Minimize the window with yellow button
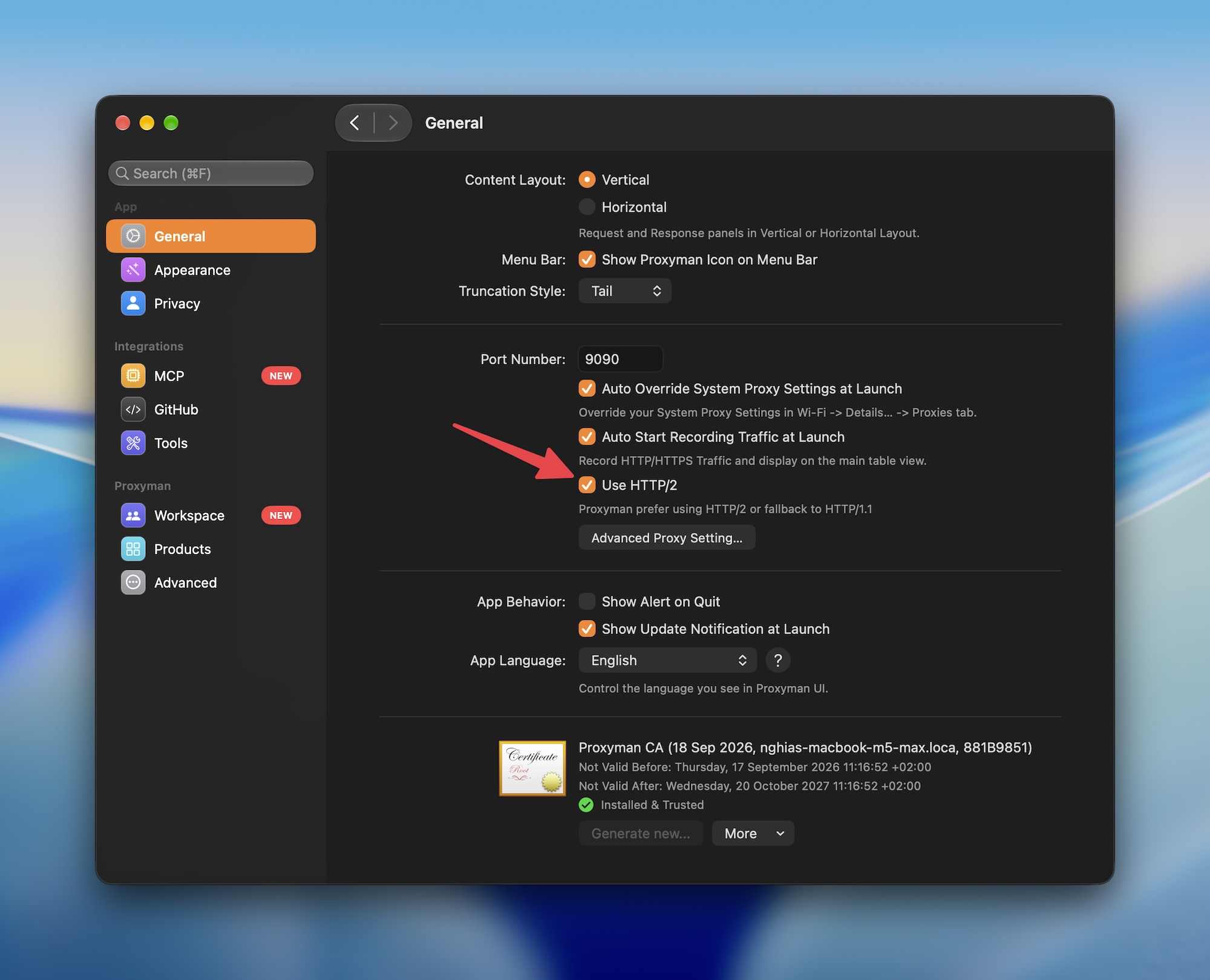This screenshot has height=980, width=1210. [147, 123]
